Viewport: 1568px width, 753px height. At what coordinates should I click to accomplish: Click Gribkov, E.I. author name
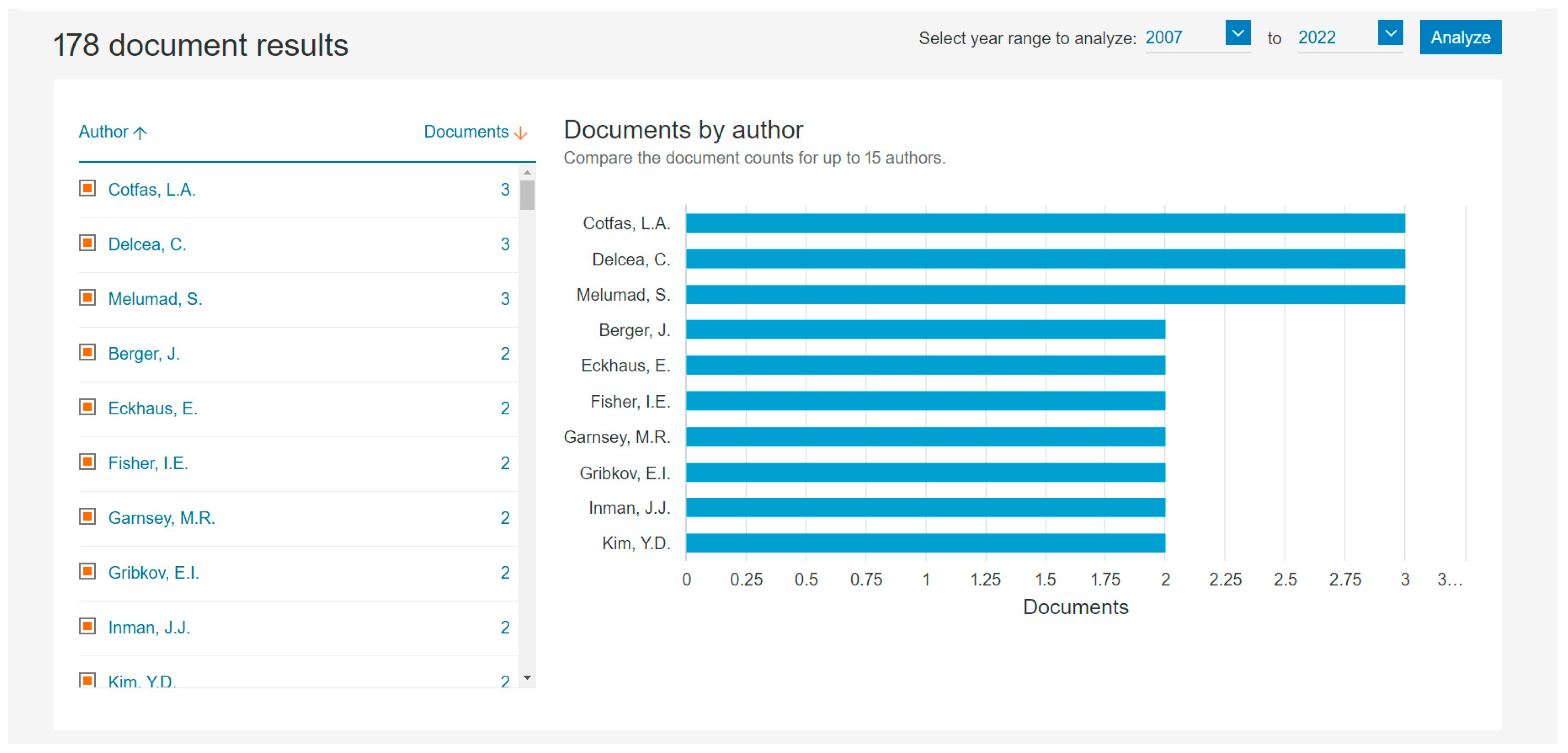click(x=153, y=573)
